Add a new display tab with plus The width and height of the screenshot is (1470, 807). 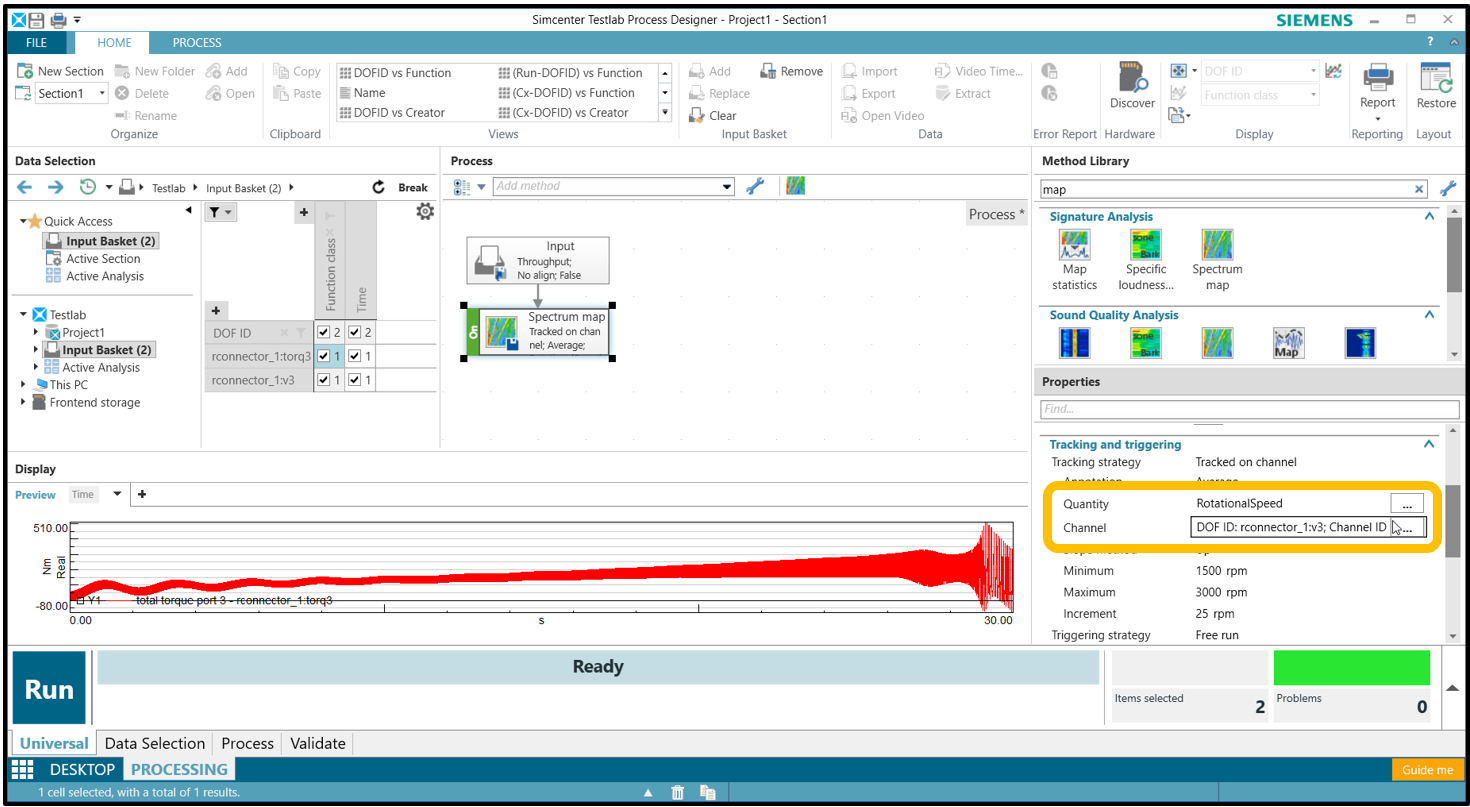click(142, 494)
